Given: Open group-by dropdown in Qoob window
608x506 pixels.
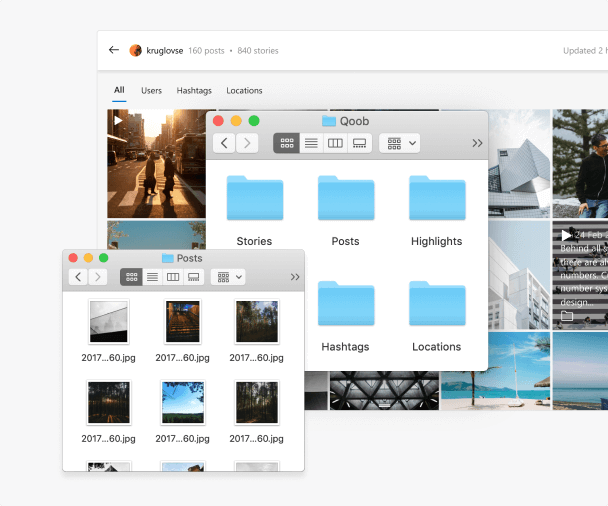Looking at the screenshot, I should coord(400,143).
